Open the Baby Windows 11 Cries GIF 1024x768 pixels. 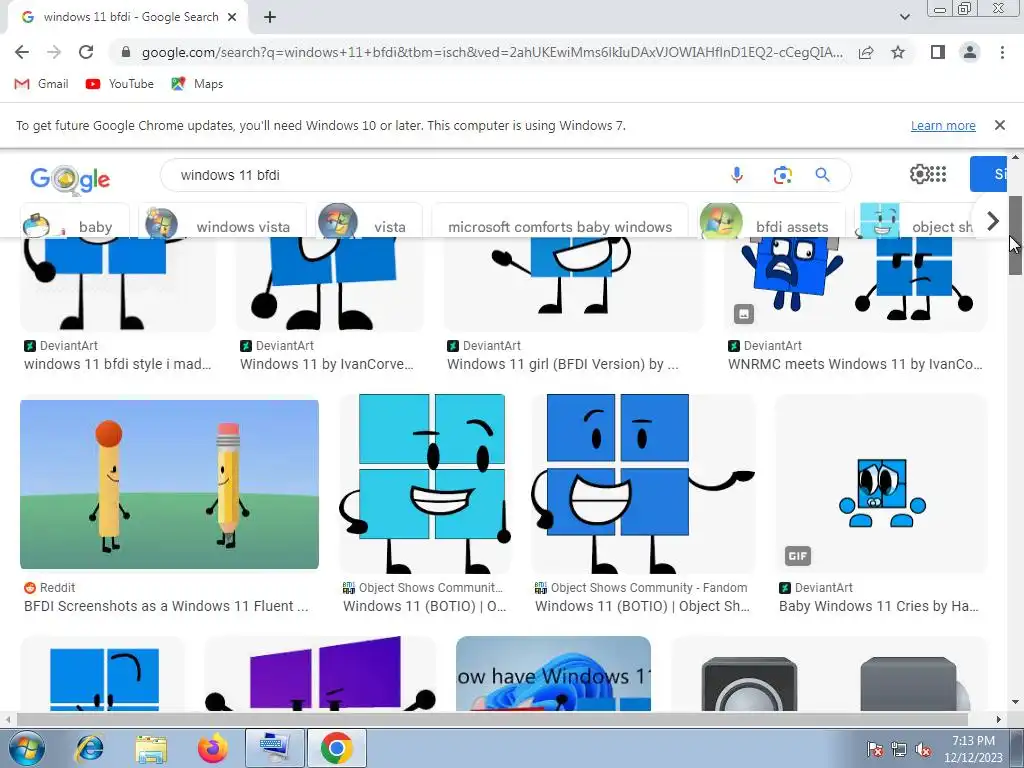tap(881, 484)
